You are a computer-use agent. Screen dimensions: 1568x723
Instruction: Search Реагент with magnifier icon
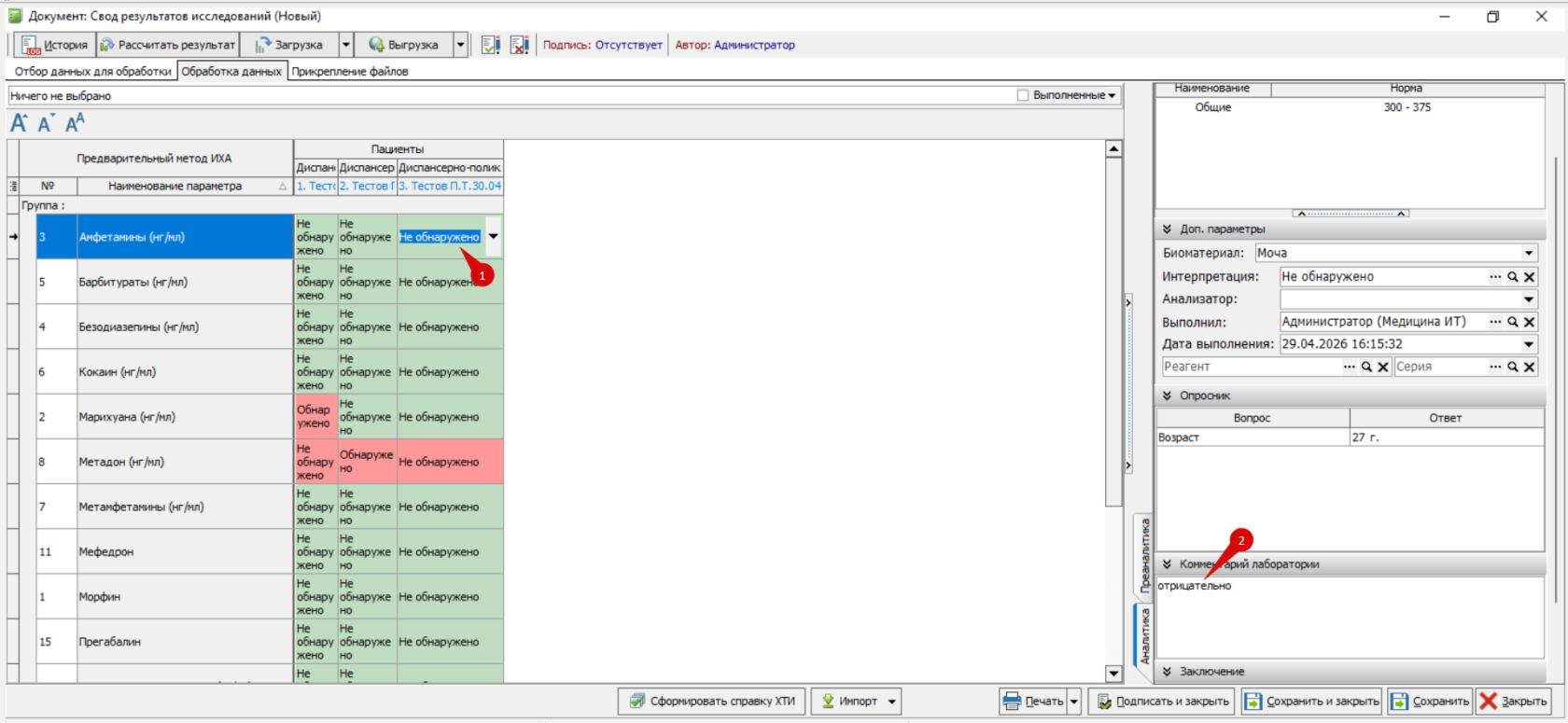1366,367
